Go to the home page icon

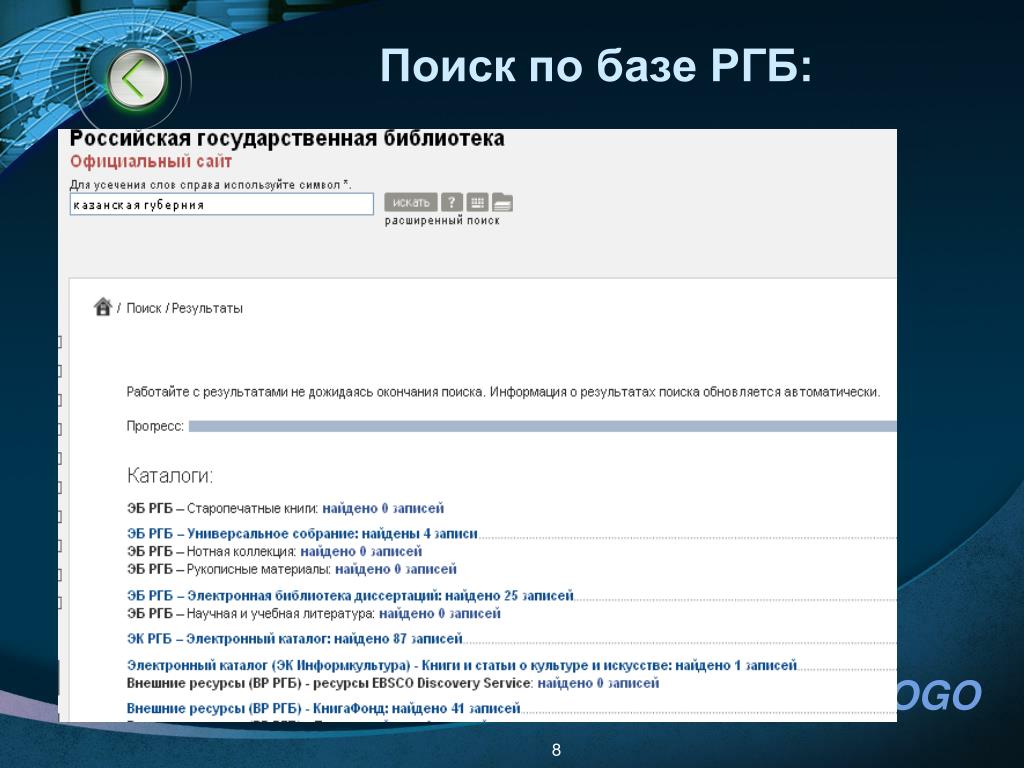[103, 306]
